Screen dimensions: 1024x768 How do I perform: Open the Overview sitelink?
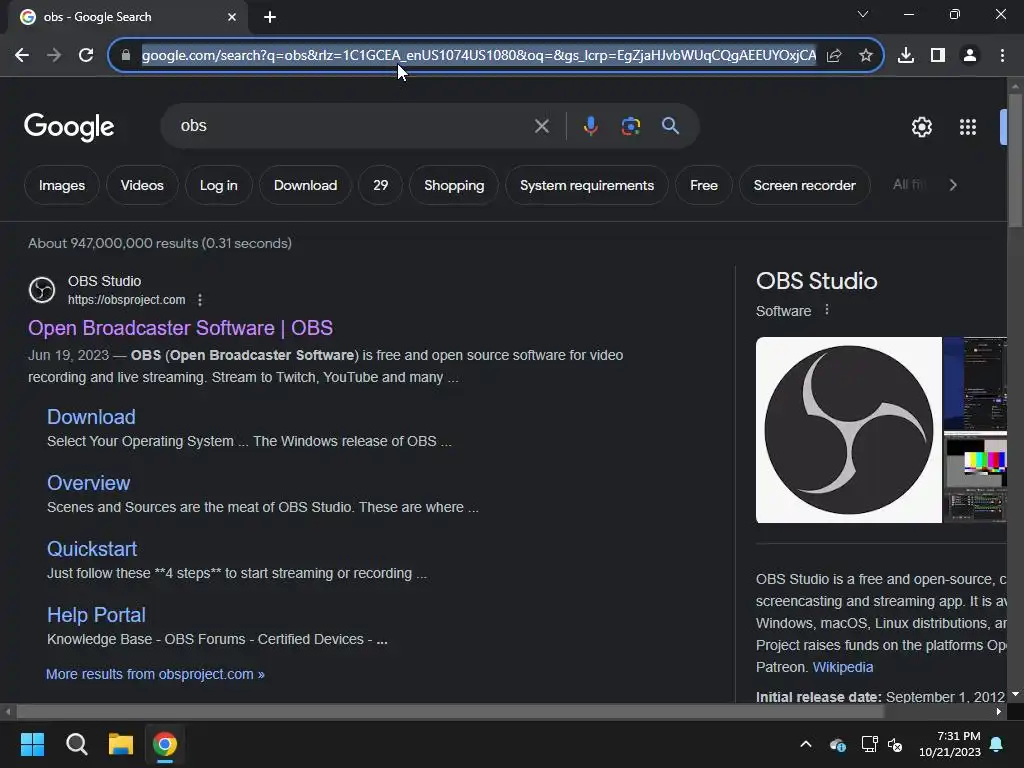click(89, 483)
